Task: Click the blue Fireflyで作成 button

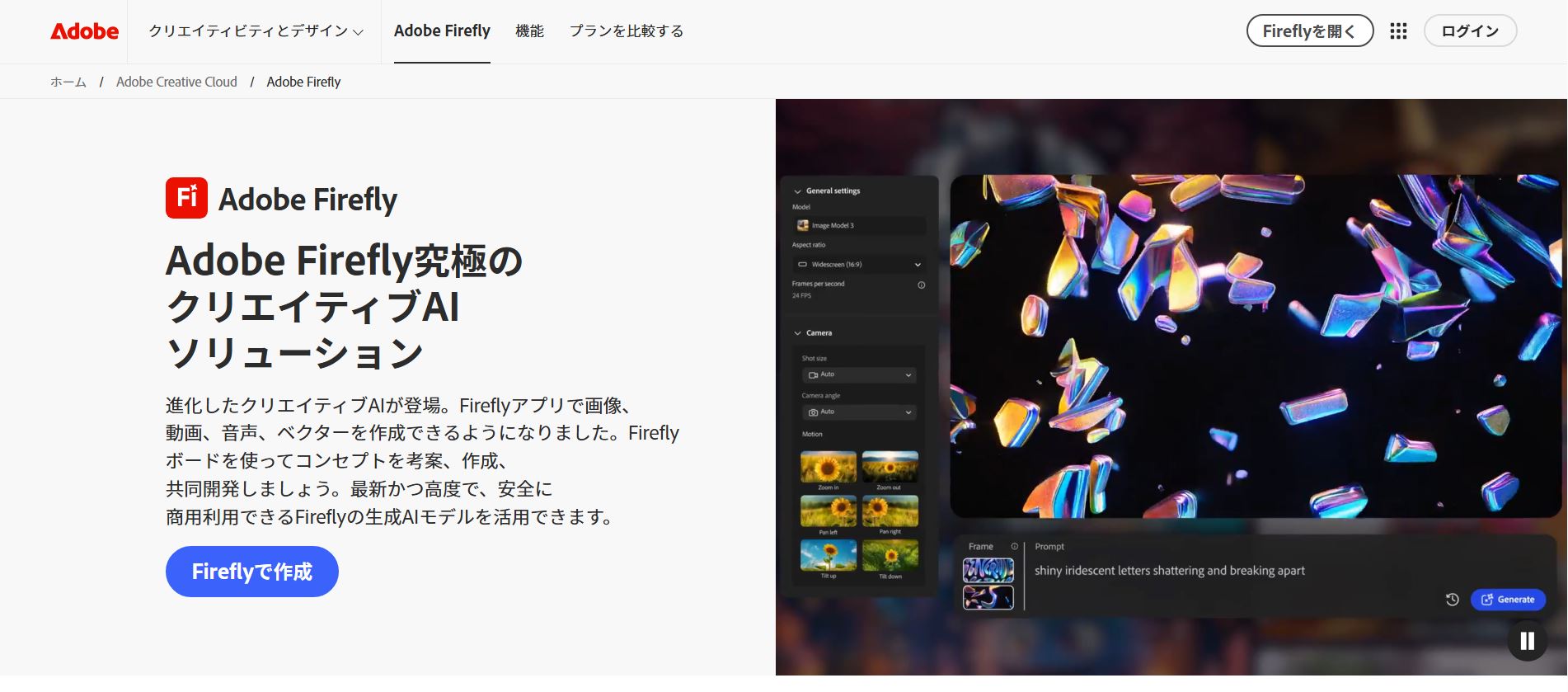Action: point(252,572)
